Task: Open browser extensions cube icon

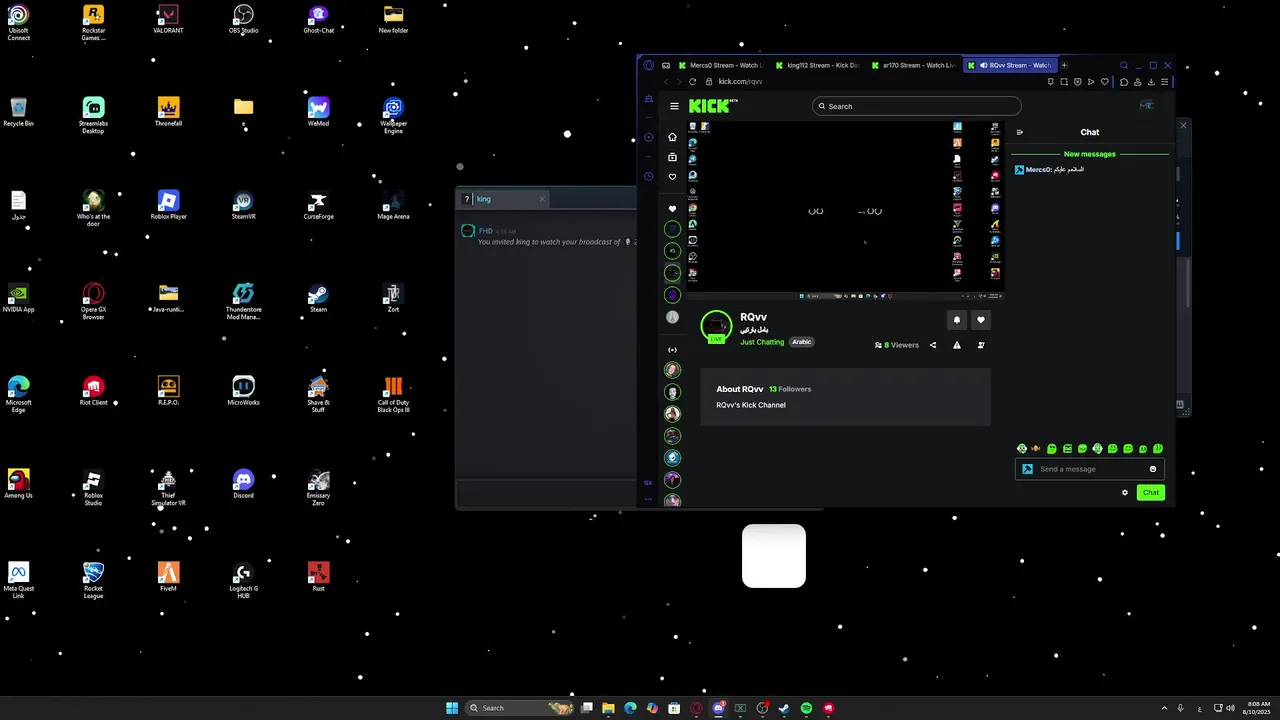Action: pos(1124,82)
